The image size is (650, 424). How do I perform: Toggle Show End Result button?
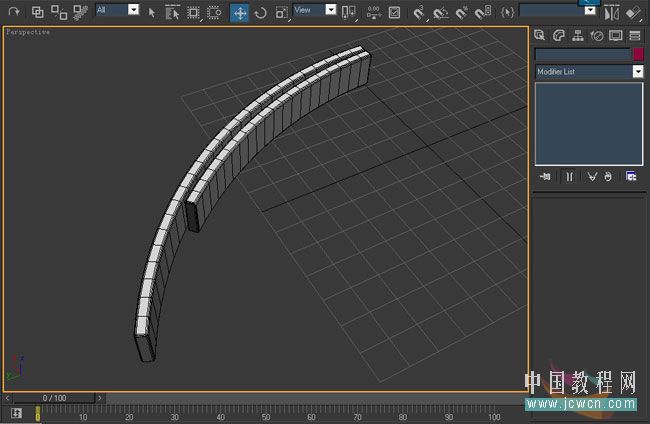570,177
